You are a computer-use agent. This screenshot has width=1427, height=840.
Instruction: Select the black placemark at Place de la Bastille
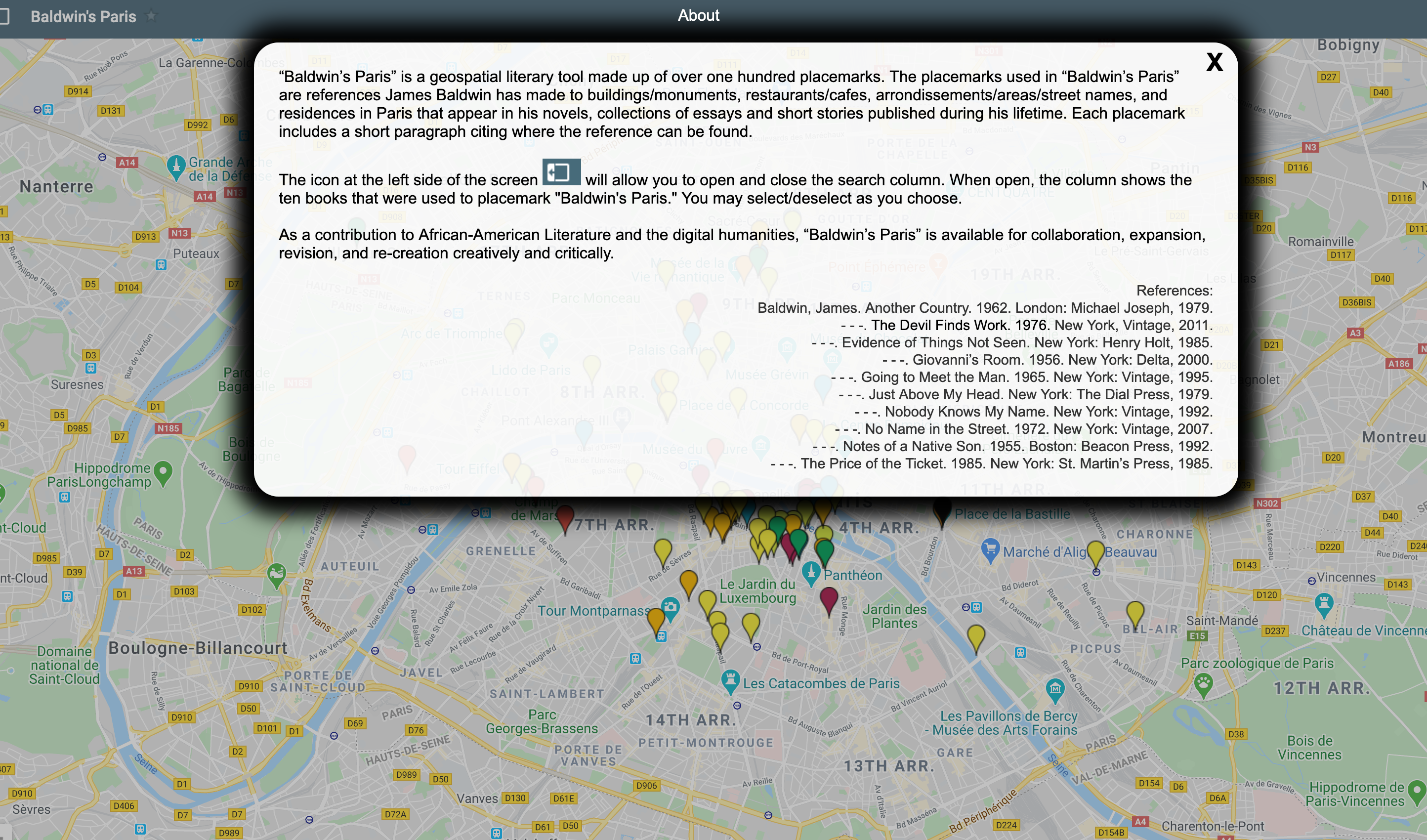(x=941, y=512)
